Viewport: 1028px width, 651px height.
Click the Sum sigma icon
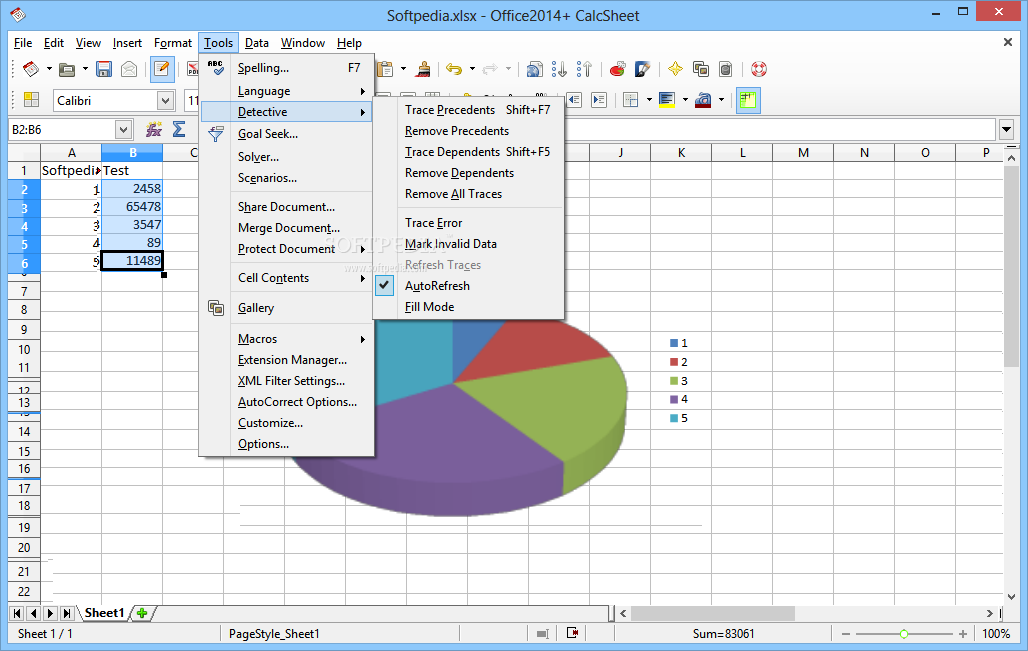178,129
